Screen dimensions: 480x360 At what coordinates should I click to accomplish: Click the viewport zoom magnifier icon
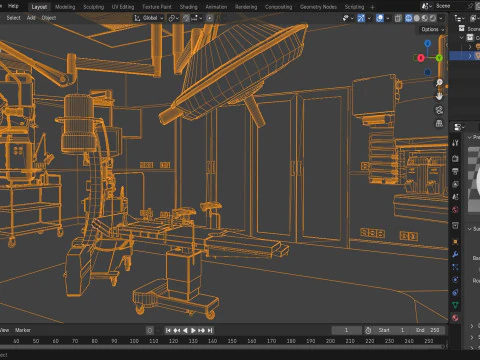coord(439,82)
